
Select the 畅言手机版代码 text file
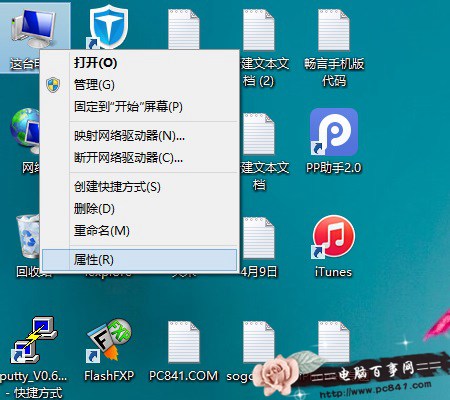[x=334, y=30]
